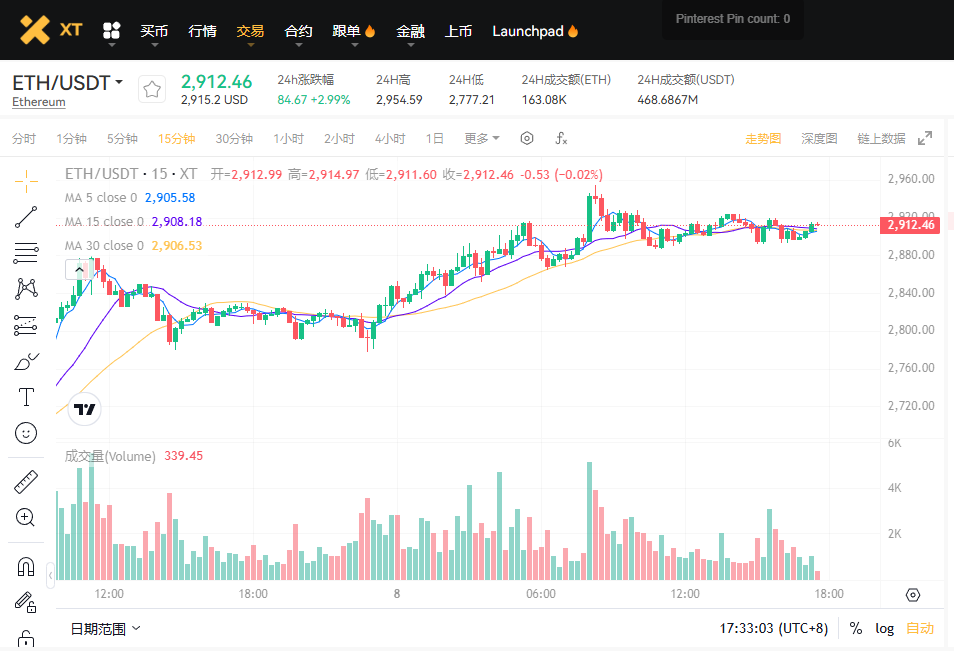Select the 1小时 timeframe

pyautogui.click(x=288, y=138)
